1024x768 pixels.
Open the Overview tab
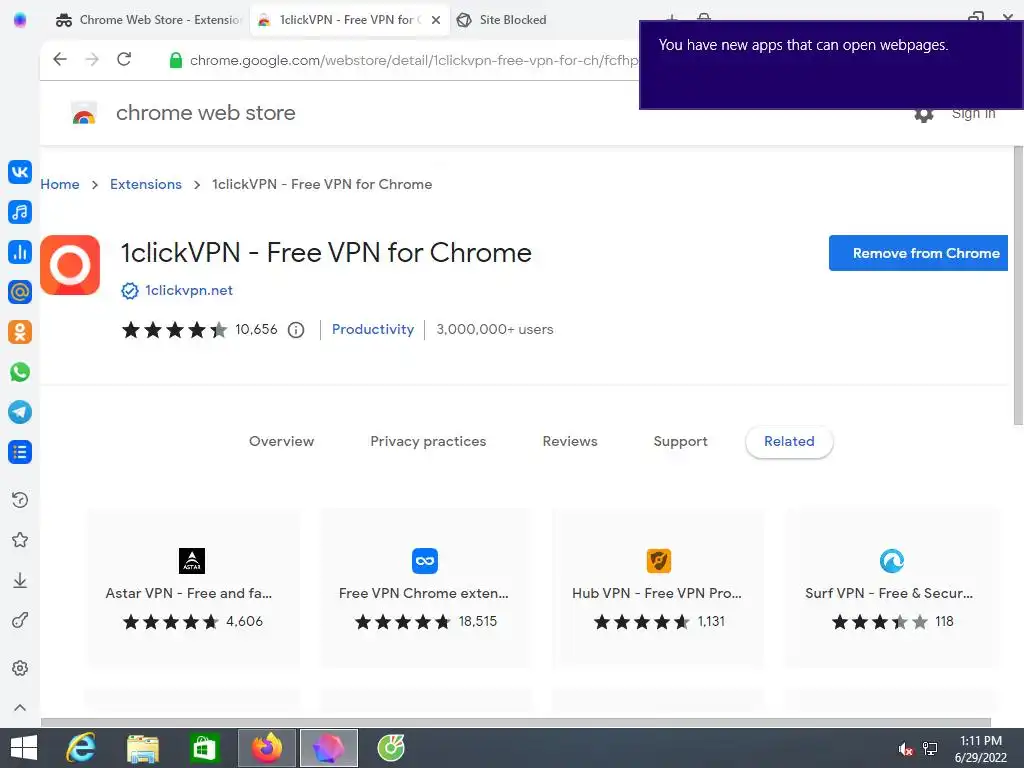click(281, 441)
